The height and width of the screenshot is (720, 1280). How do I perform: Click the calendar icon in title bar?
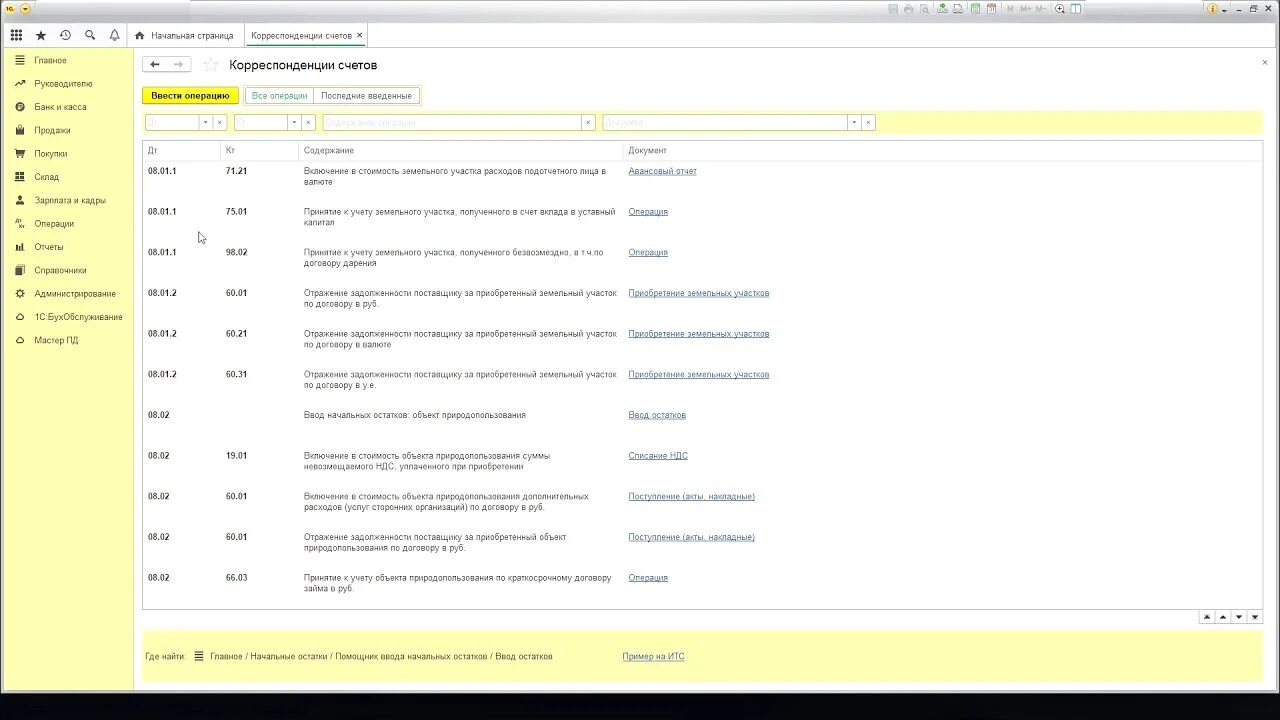click(x=991, y=8)
